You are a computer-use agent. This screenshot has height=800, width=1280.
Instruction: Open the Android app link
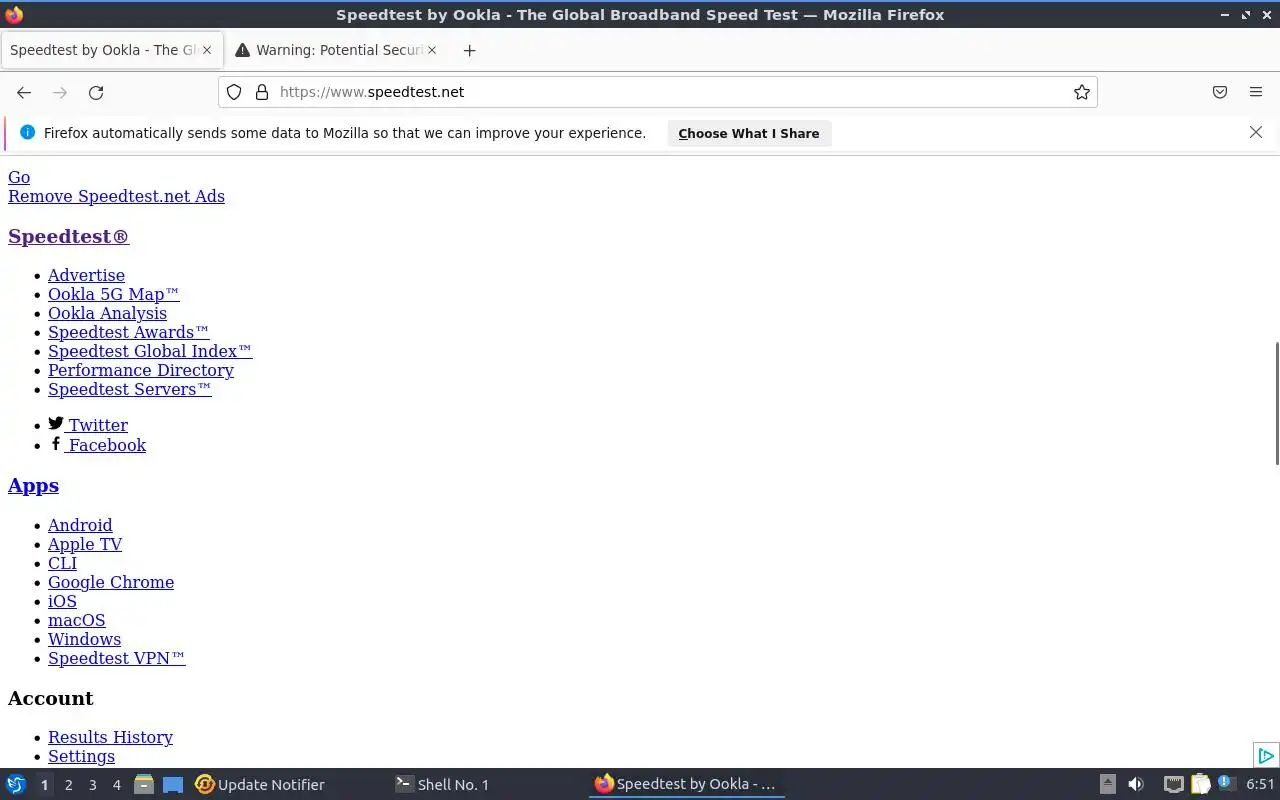(80, 525)
